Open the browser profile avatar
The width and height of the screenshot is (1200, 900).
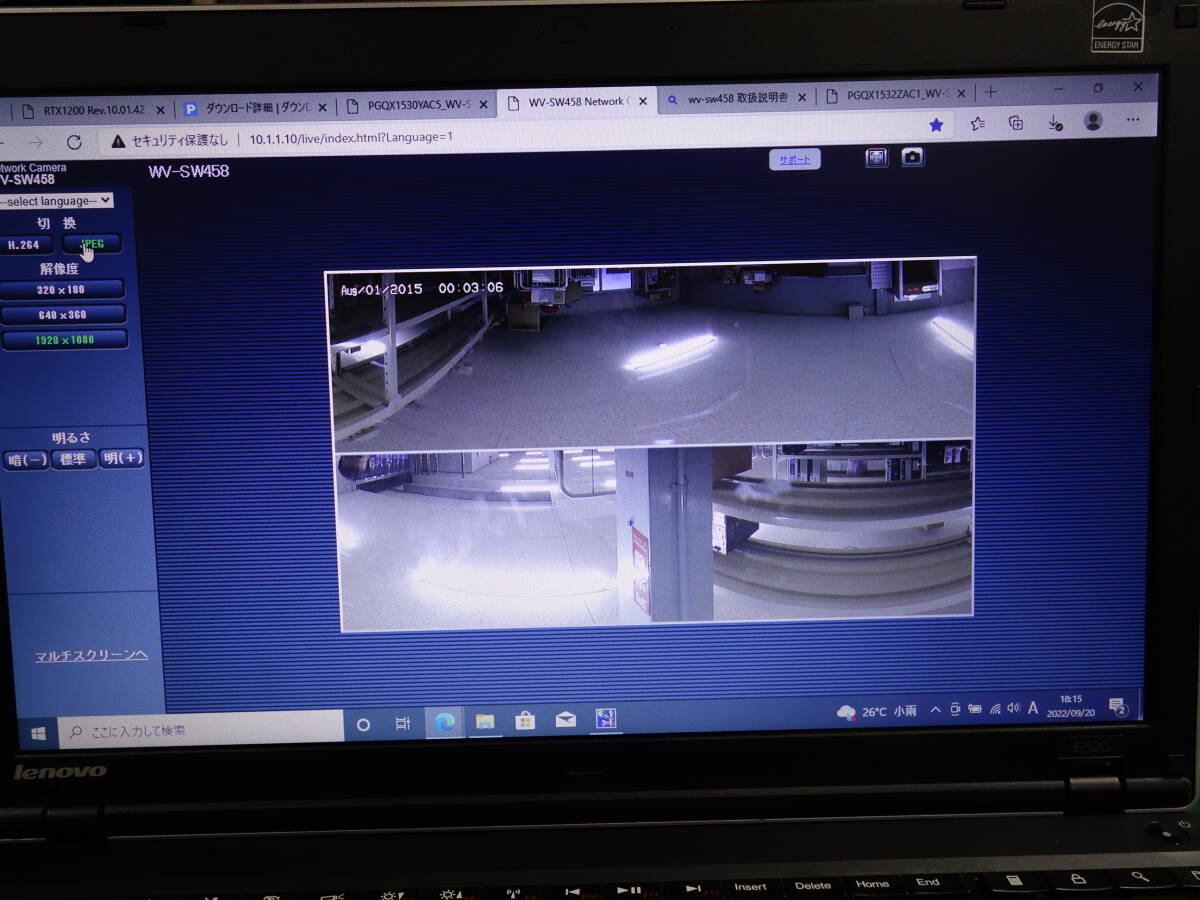tap(1093, 121)
